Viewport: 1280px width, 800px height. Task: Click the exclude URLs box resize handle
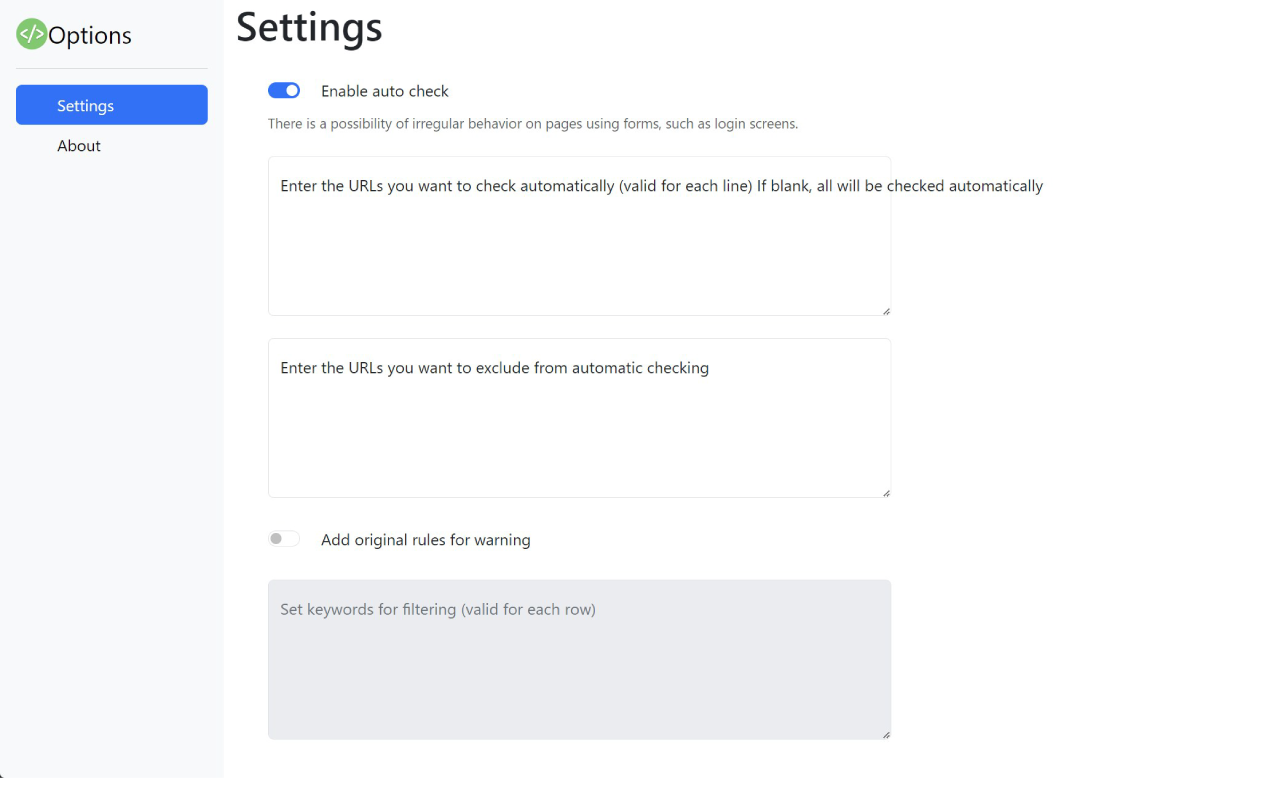point(886,493)
